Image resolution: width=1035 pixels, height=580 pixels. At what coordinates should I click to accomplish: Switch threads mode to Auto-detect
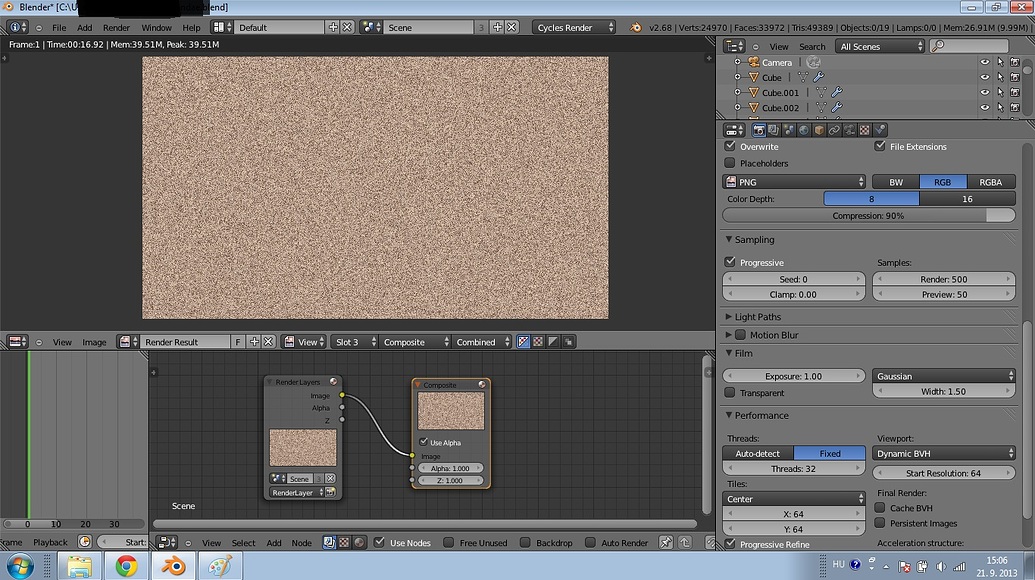click(758, 453)
